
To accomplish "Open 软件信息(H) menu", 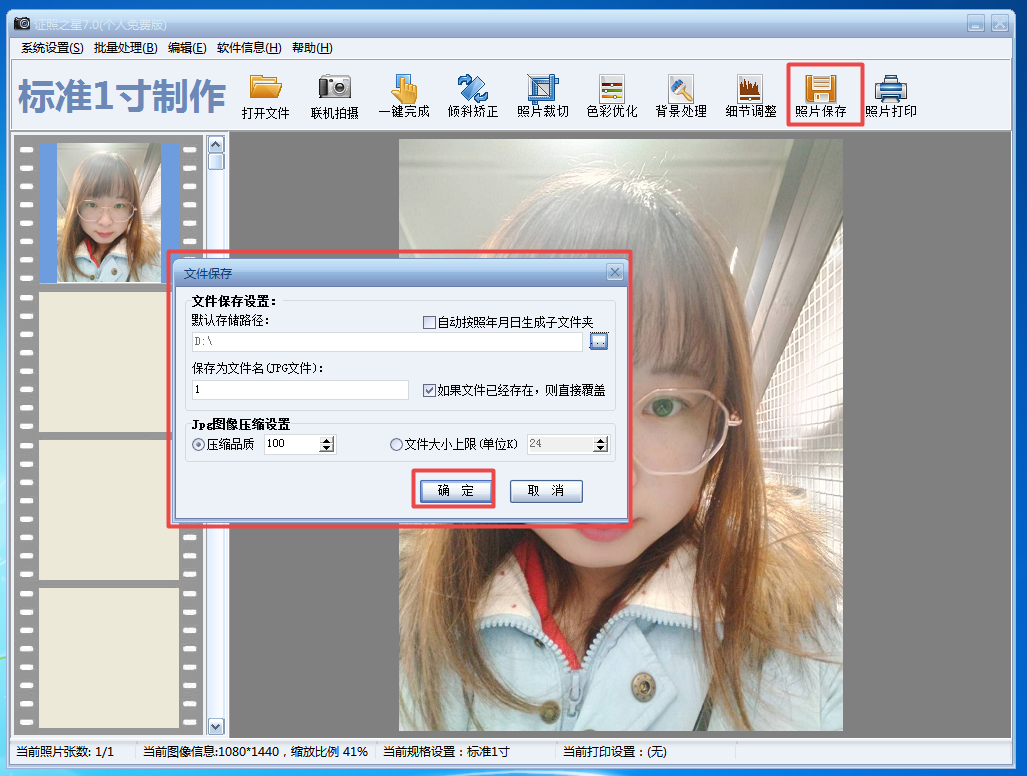I will coord(250,48).
